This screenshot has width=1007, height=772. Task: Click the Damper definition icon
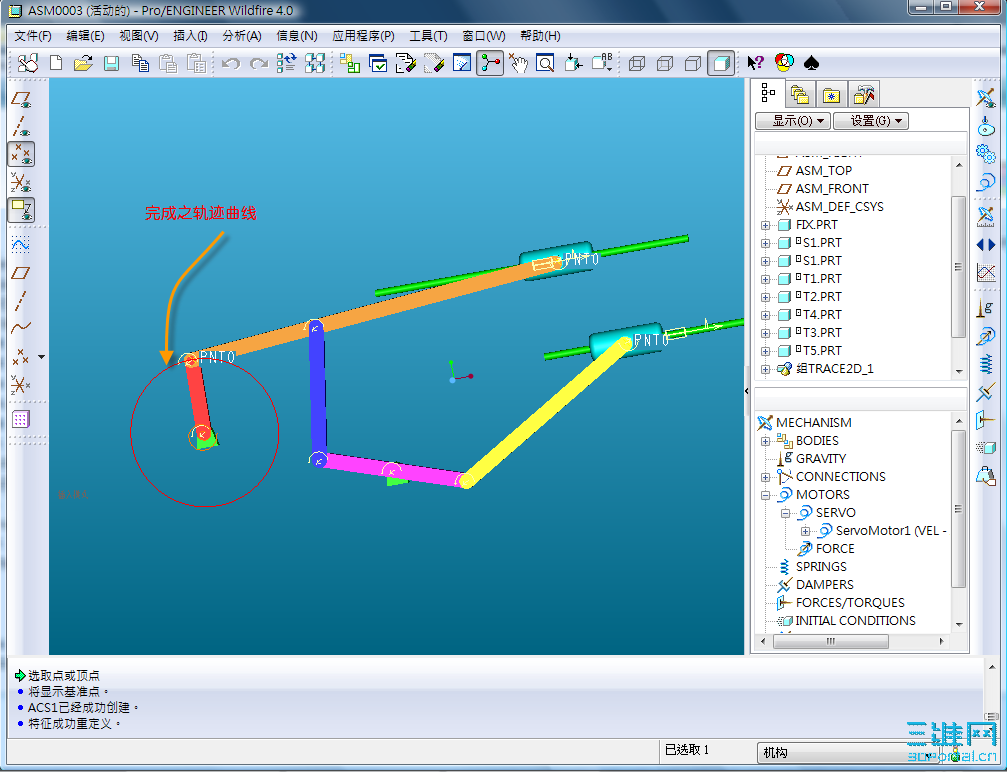point(985,392)
